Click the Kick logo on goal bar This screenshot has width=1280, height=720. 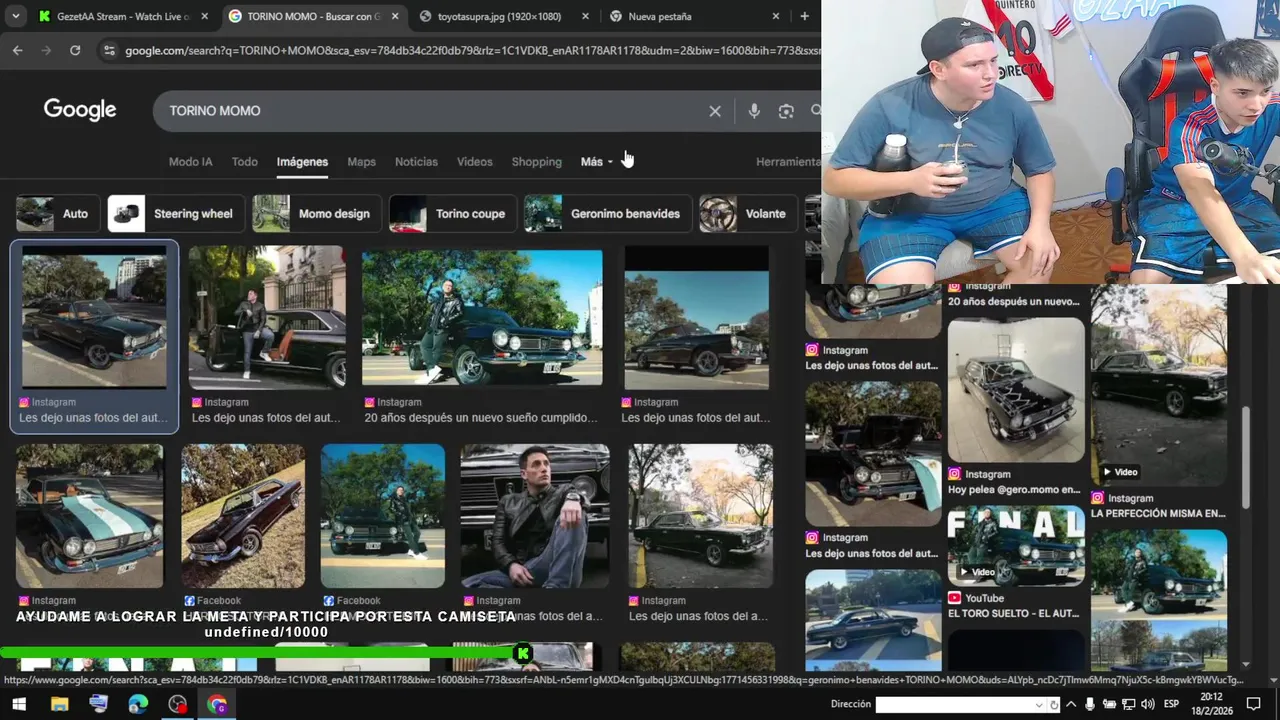523,654
